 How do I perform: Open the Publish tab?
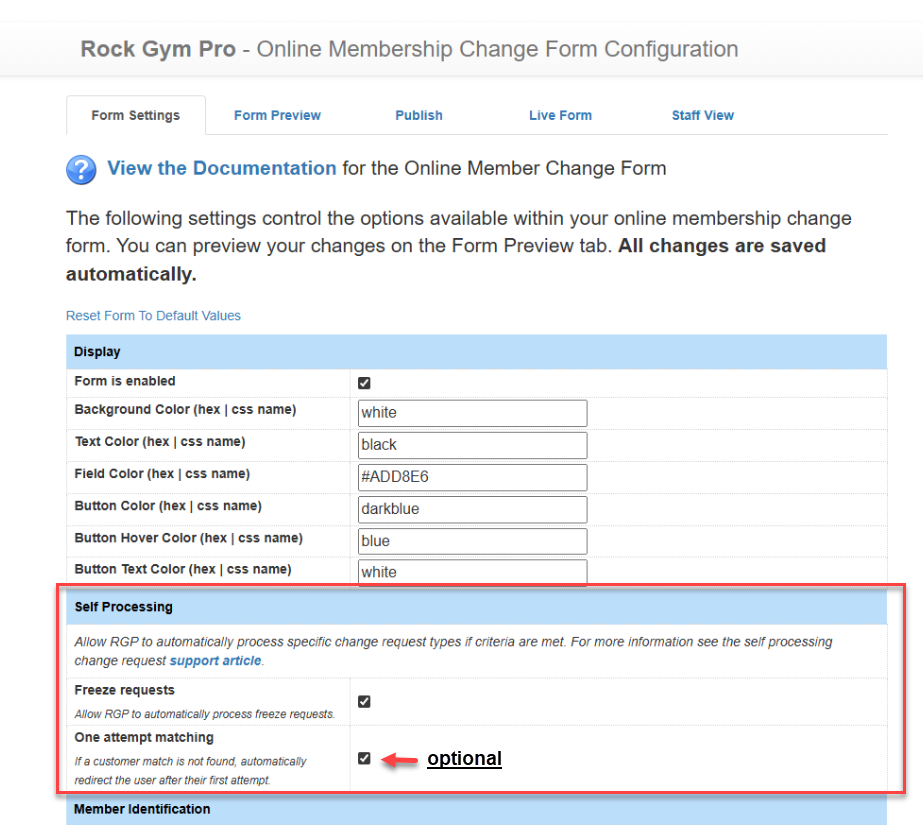(419, 115)
